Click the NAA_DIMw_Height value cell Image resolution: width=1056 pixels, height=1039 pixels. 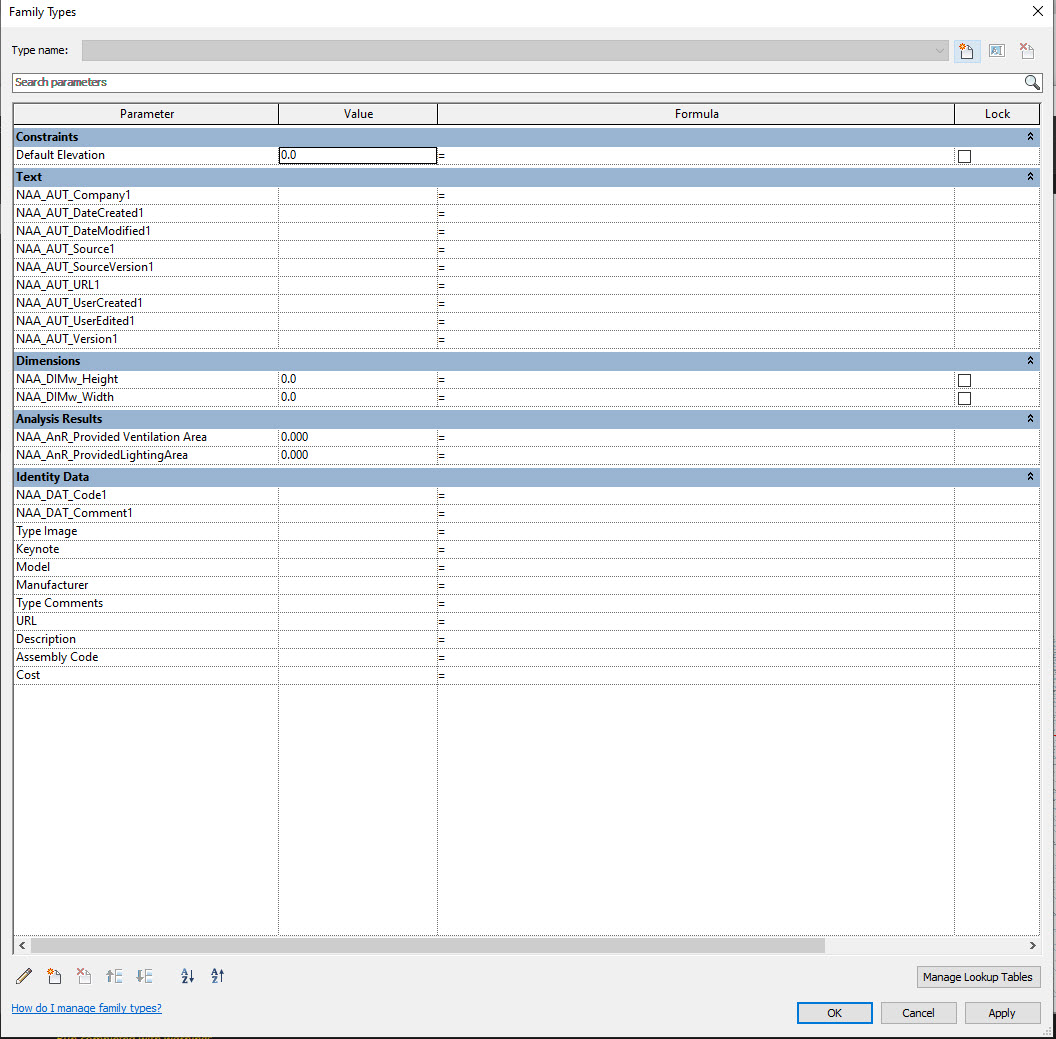358,379
